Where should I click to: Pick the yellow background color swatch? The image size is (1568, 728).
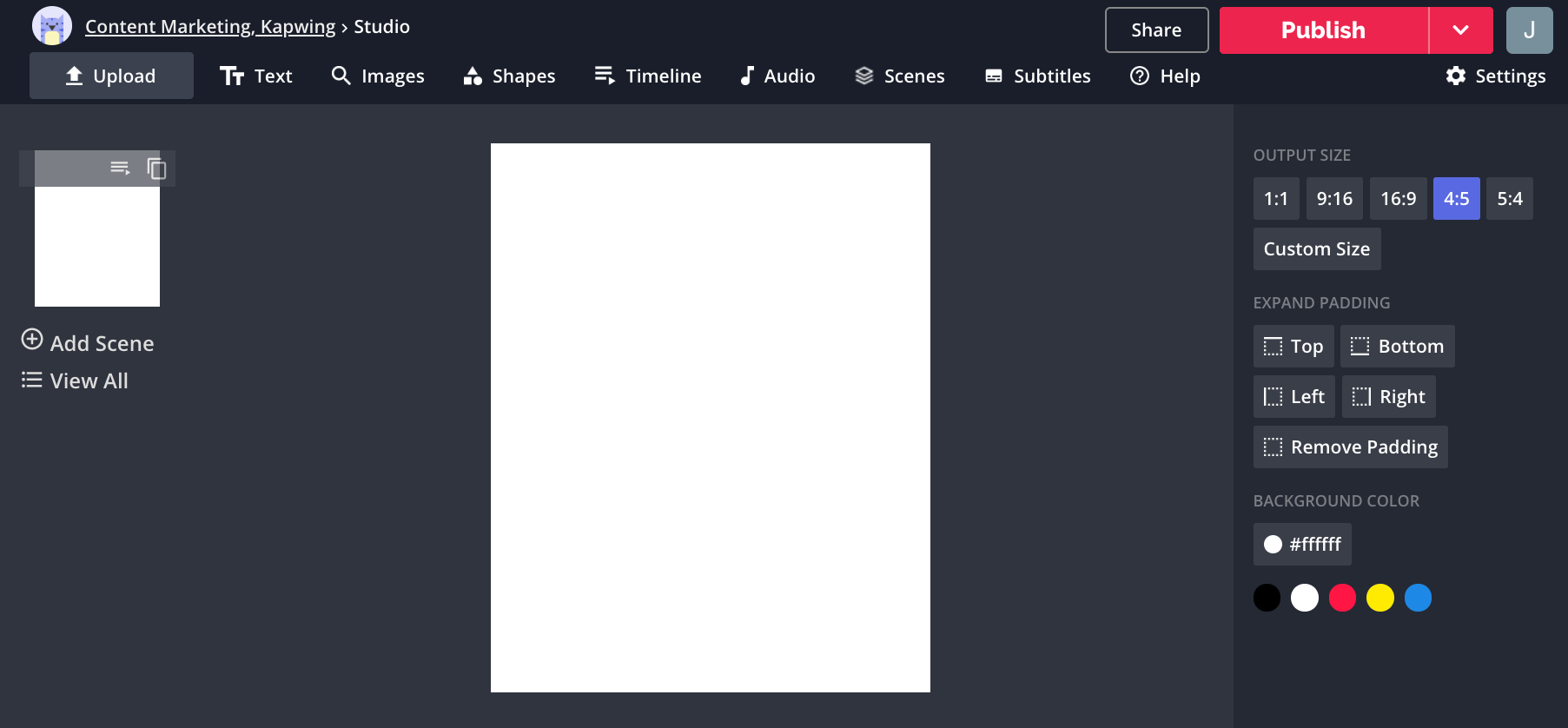pos(1379,598)
